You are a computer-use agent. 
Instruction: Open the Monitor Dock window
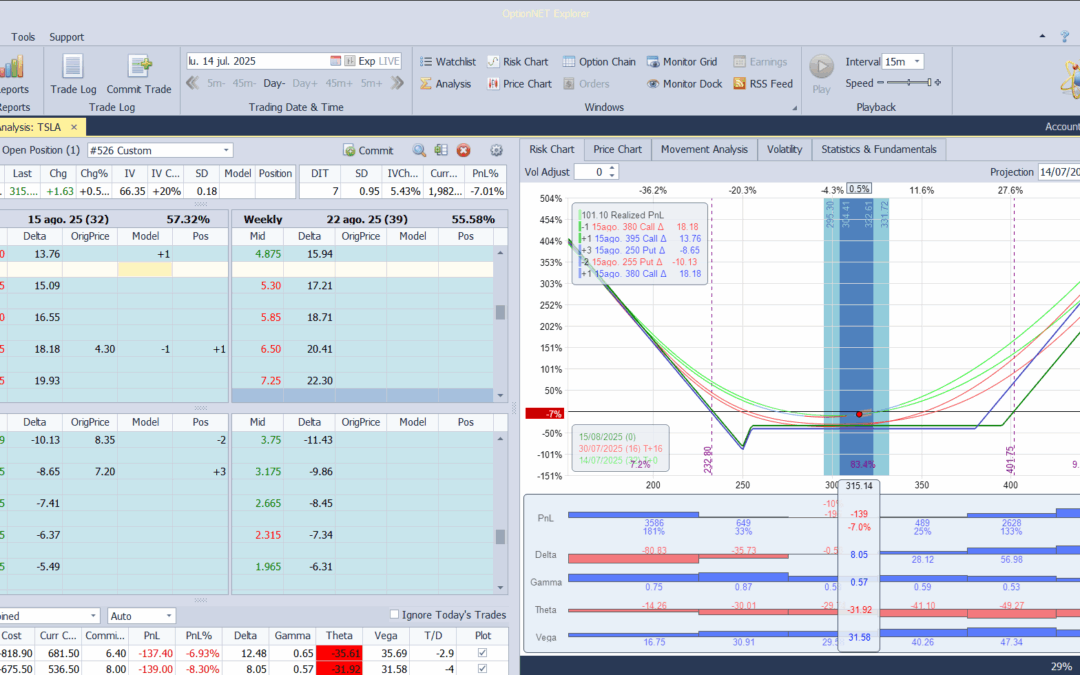pos(685,83)
